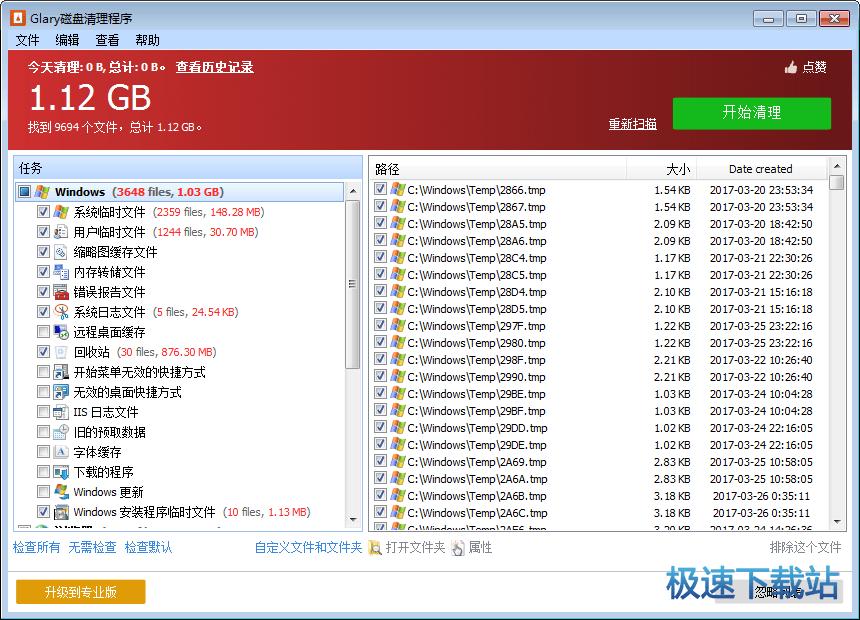Sort by the 大小 column header
Viewport: 860px width, 620px height.
click(x=660, y=169)
